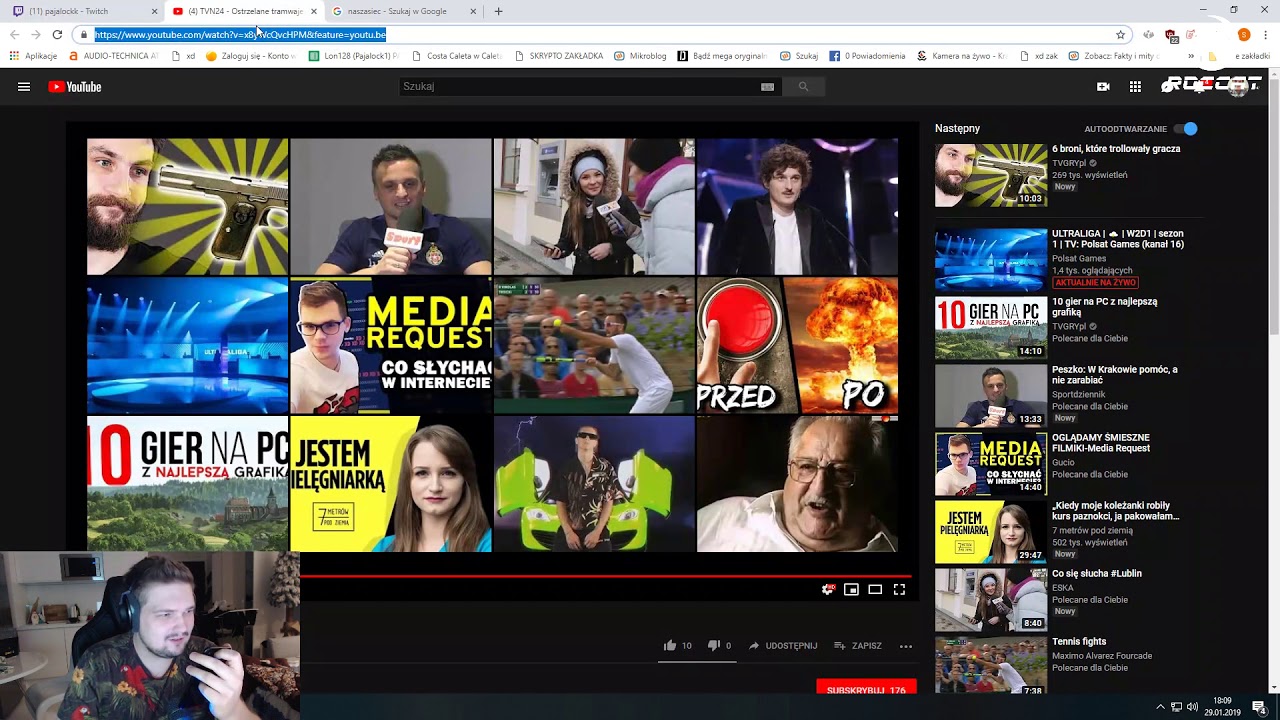1280x720 pixels.
Task: Click the volume speaker tray icon
Action: 1192,707
